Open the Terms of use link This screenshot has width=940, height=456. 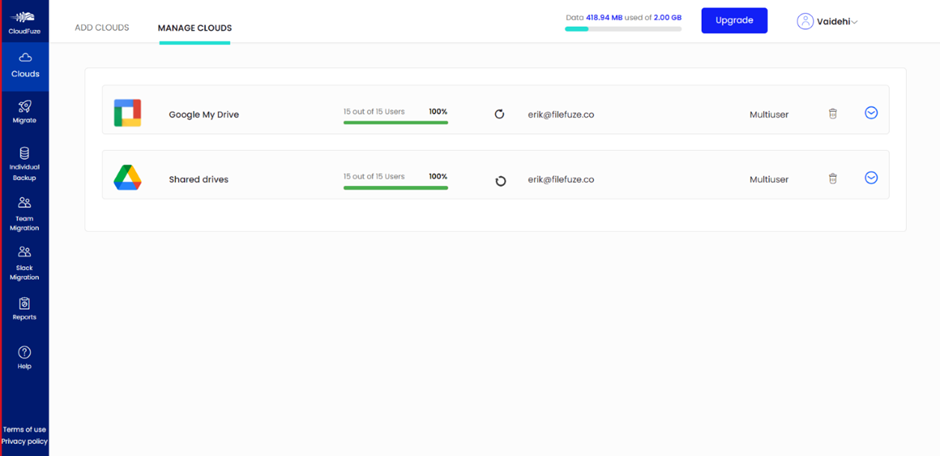point(24,429)
